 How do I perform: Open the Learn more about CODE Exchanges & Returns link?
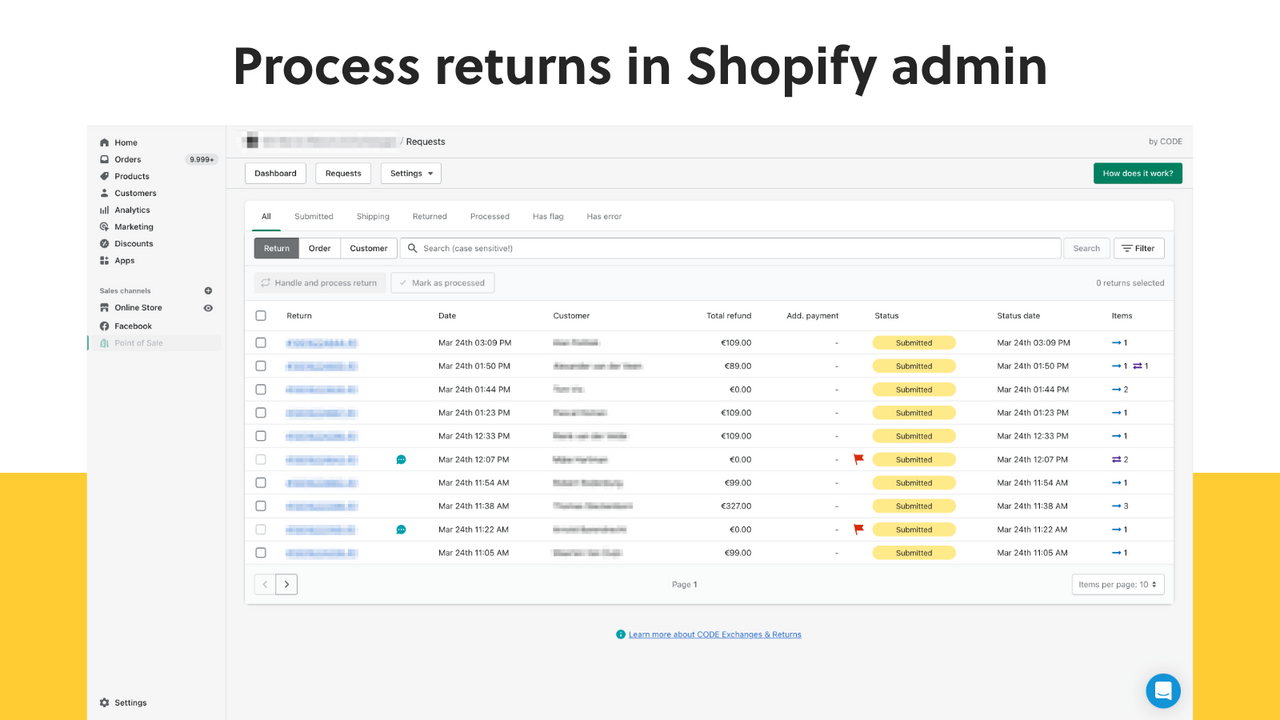(714, 634)
